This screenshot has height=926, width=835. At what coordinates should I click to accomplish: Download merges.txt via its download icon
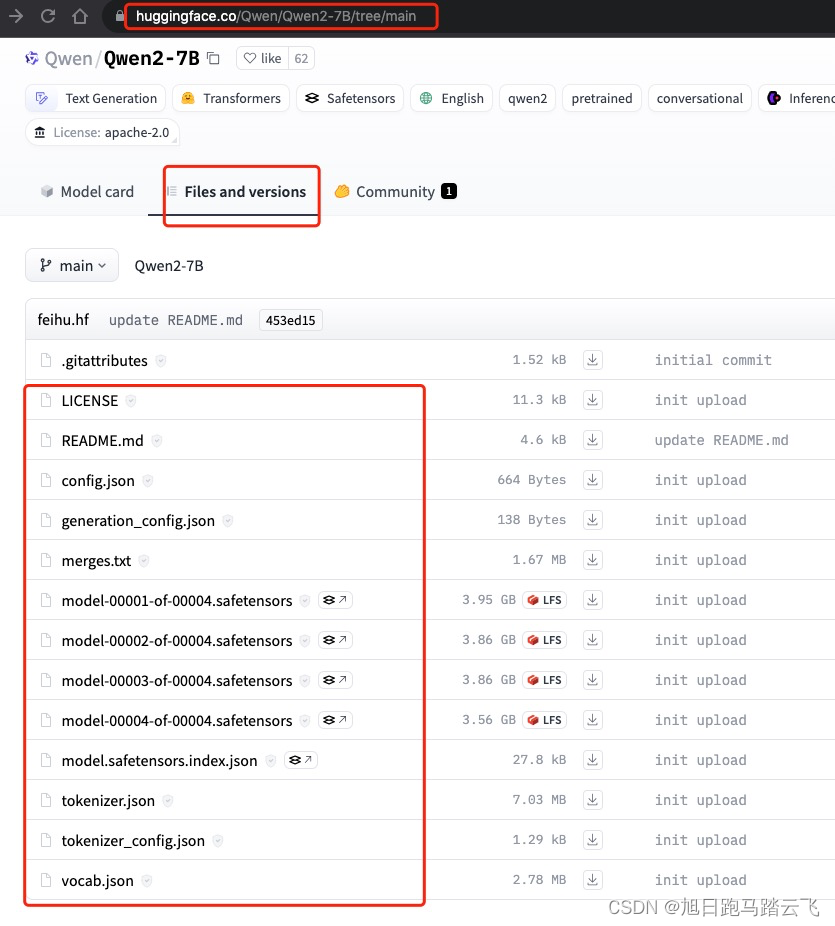(x=593, y=560)
